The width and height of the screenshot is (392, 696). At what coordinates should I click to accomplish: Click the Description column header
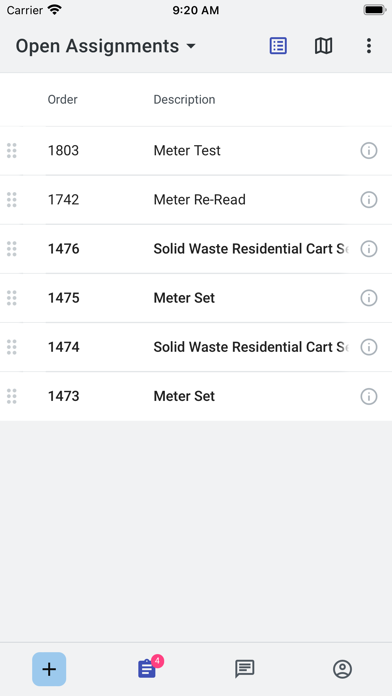pyautogui.click(x=184, y=99)
